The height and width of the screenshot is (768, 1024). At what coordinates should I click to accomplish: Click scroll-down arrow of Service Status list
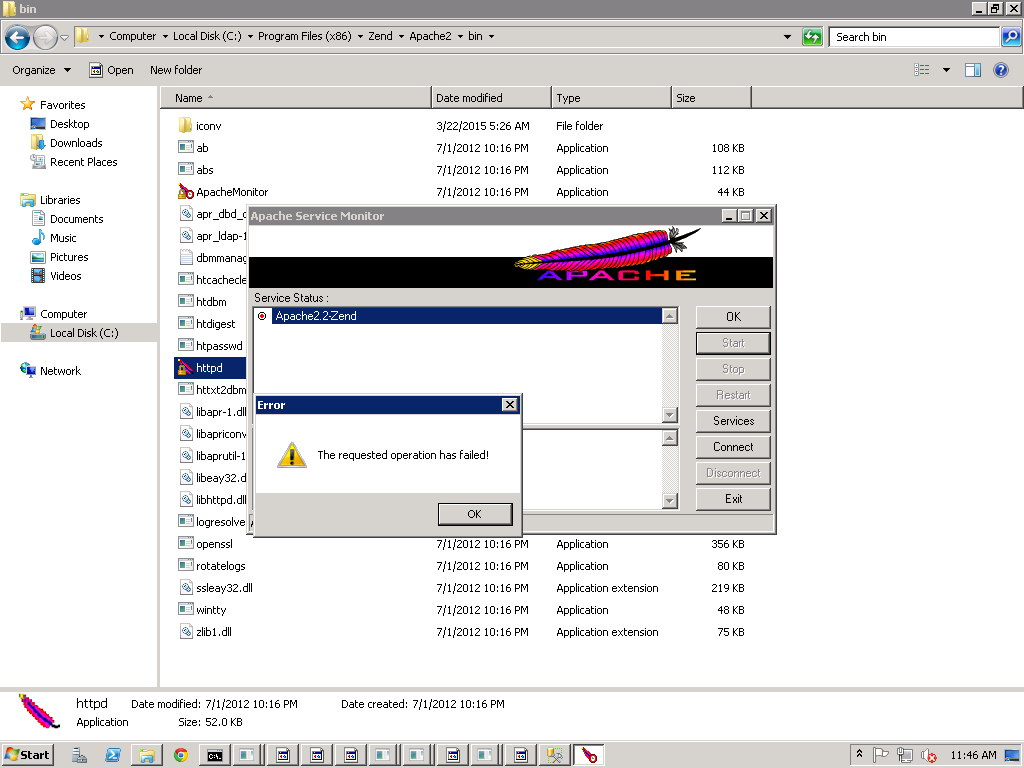(669, 415)
